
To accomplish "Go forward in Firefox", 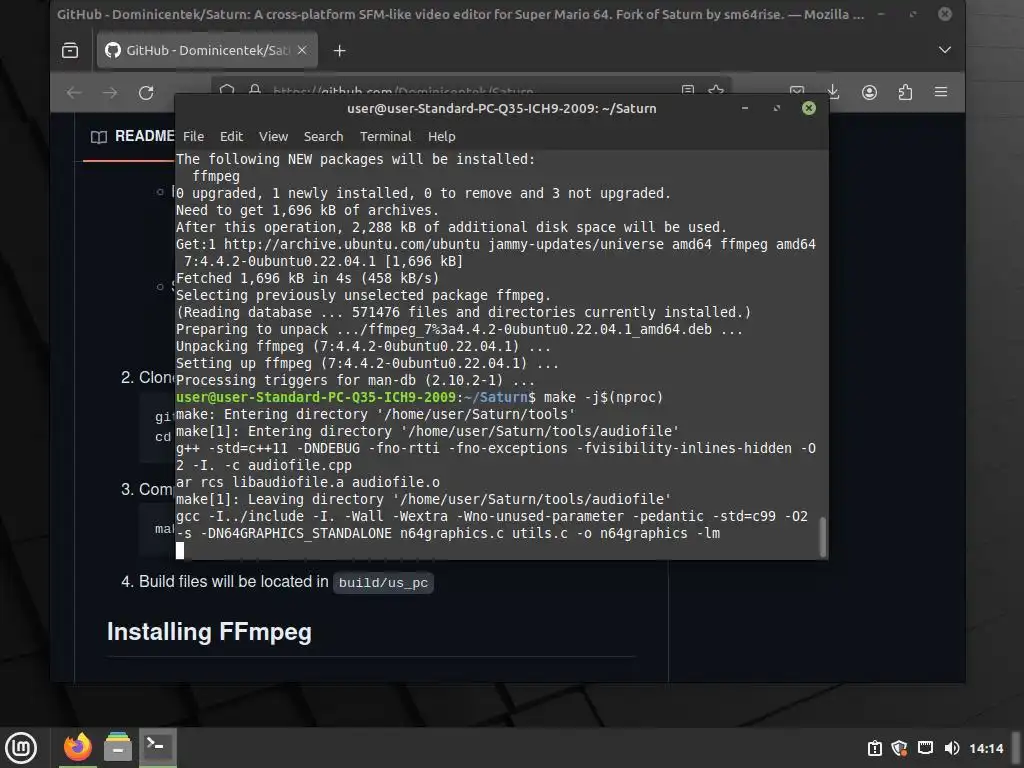I will point(110,93).
